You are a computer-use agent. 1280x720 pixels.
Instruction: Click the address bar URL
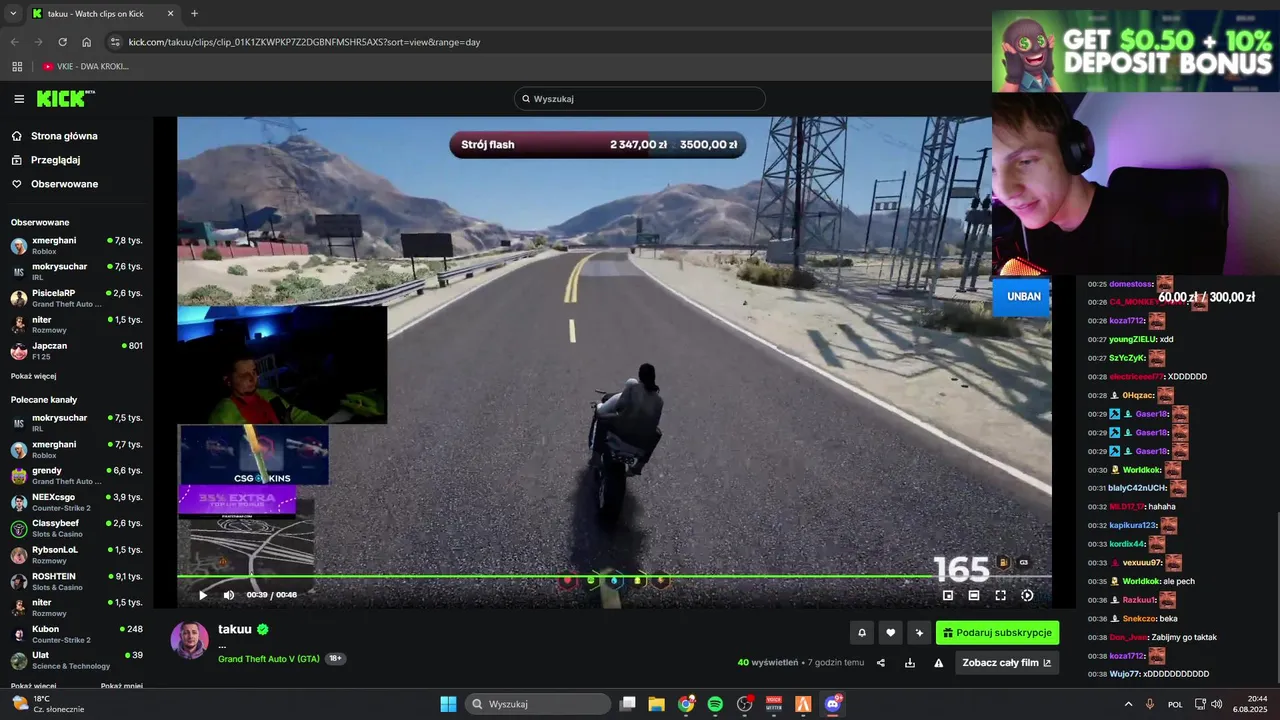click(x=305, y=42)
